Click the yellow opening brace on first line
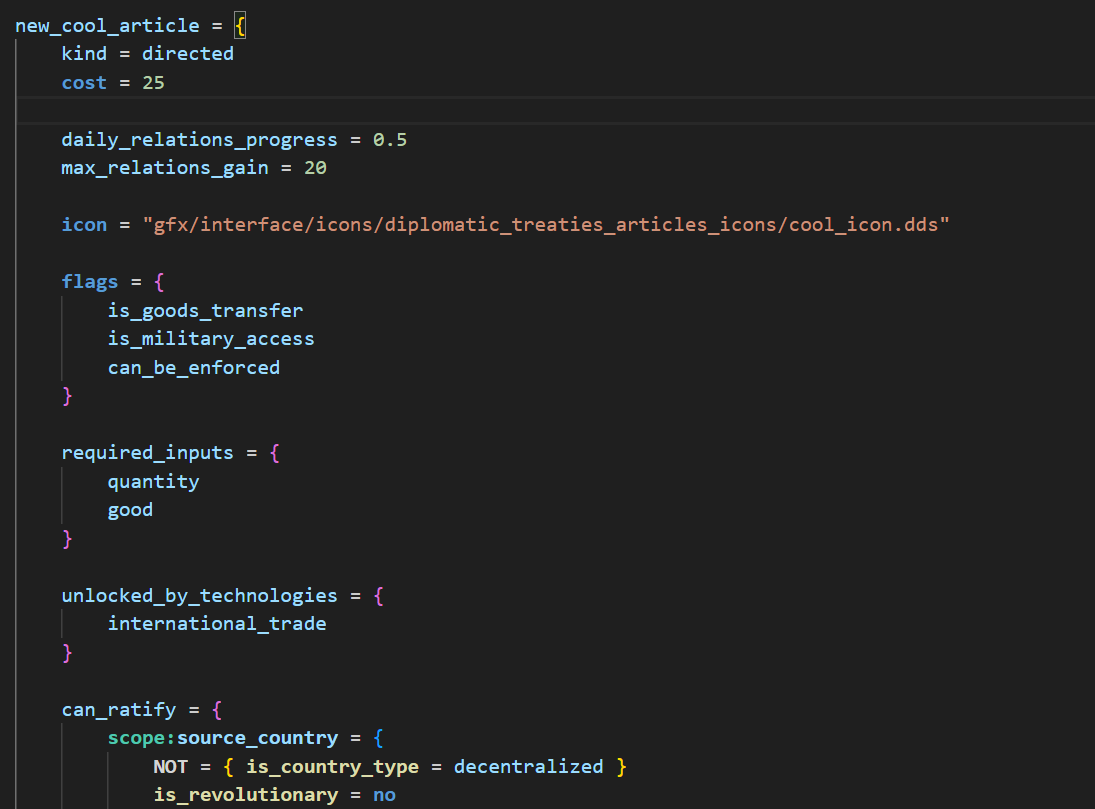This screenshot has height=809, width=1095. coord(240,27)
